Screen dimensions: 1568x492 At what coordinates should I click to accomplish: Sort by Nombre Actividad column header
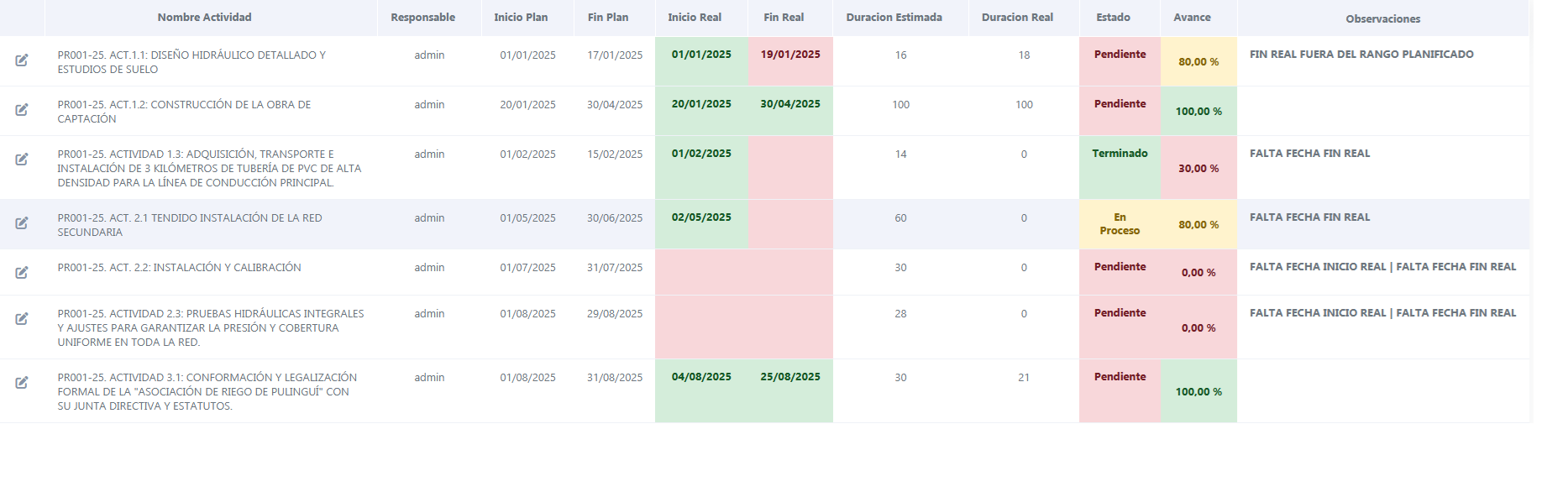(204, 18)
